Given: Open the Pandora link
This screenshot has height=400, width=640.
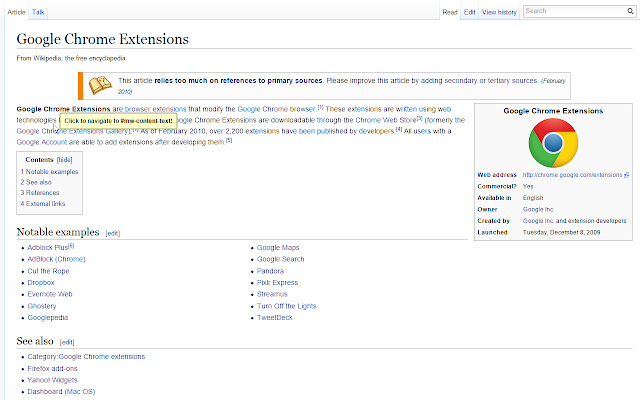Looking at the screenshot, I should pos(270,271).
